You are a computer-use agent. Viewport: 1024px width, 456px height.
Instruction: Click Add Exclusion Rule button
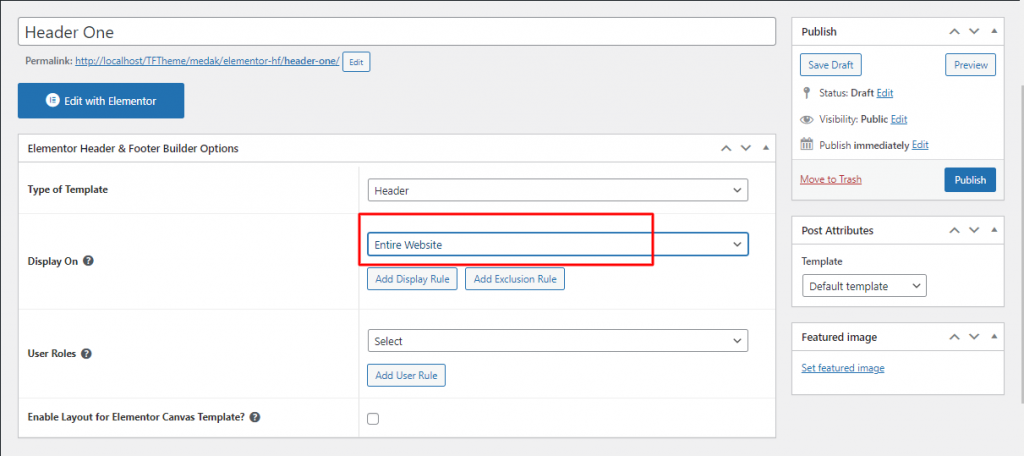point(515,279)
